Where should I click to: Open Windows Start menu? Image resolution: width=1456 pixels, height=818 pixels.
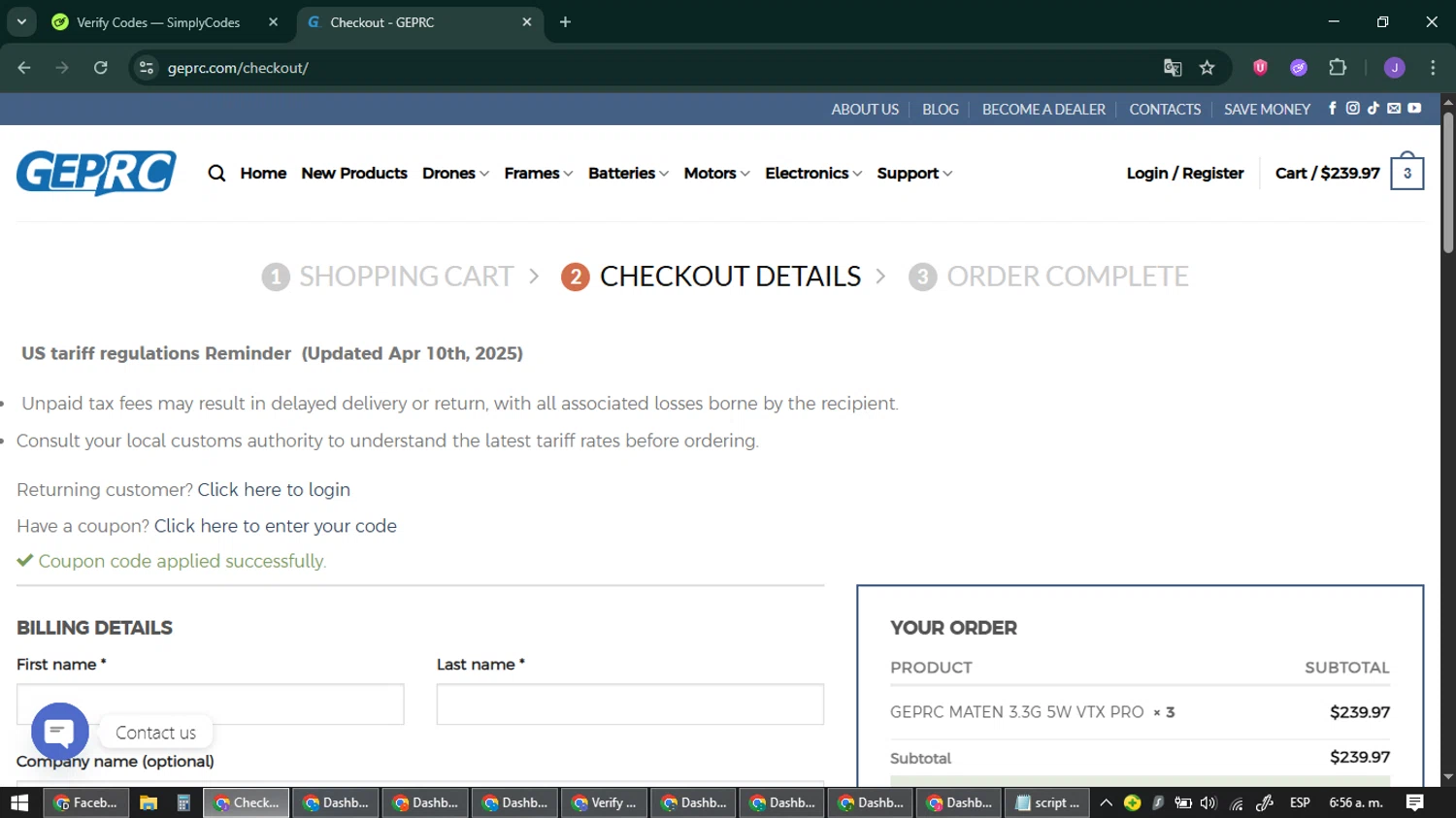coord(19,802)
